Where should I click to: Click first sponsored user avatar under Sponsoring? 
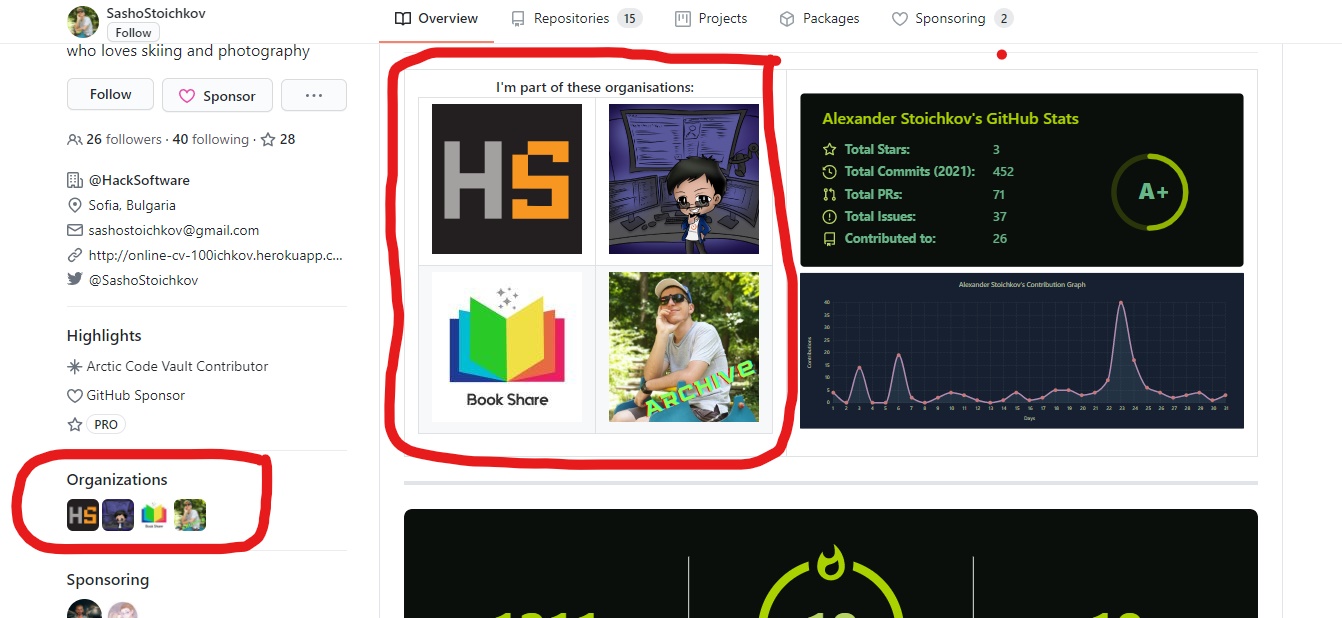coord(84,610)
